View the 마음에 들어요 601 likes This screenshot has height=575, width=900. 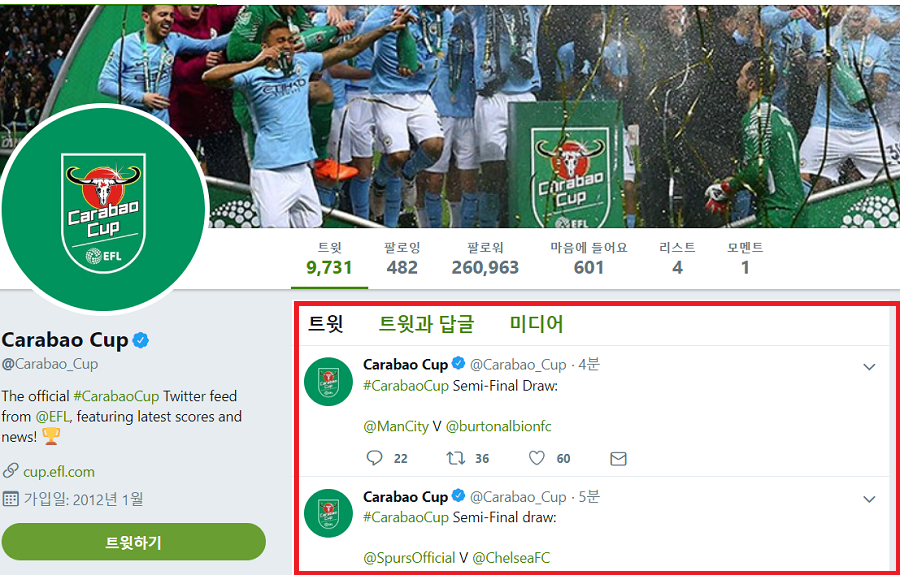point(589,258)
